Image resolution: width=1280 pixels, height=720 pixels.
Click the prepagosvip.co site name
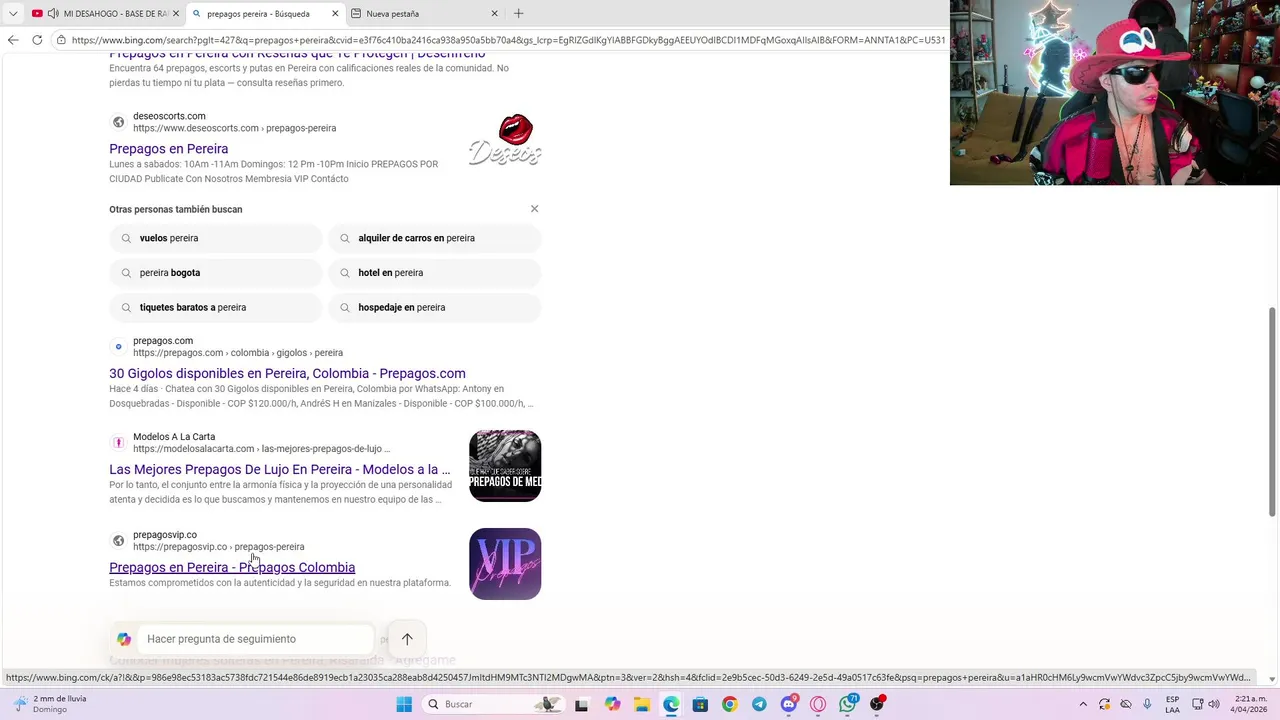(x=165, y=535)
